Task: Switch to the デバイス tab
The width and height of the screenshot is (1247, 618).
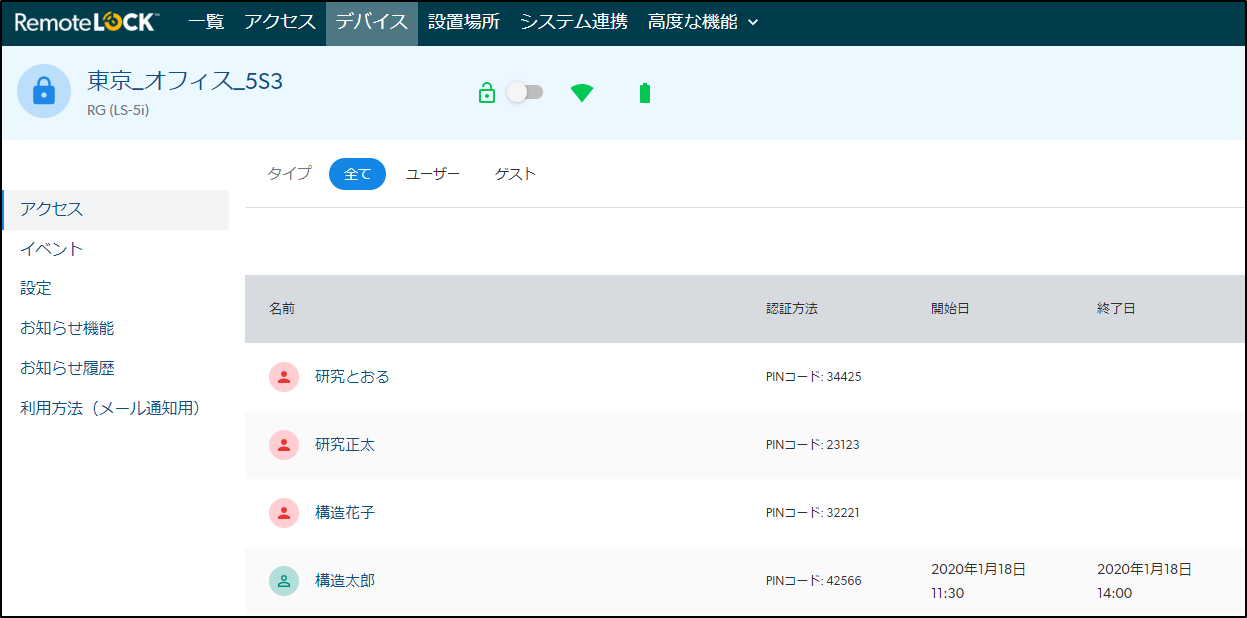Action: [371, 20]
